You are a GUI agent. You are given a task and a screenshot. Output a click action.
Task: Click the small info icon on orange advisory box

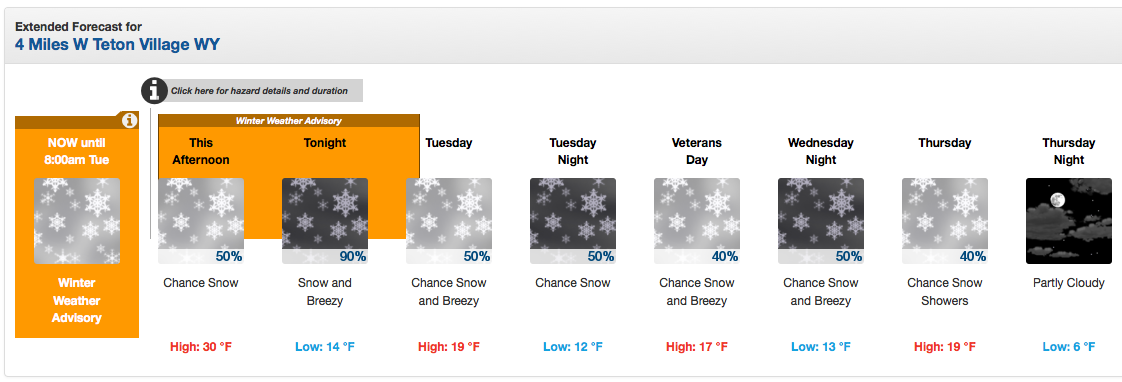(129, 120)
